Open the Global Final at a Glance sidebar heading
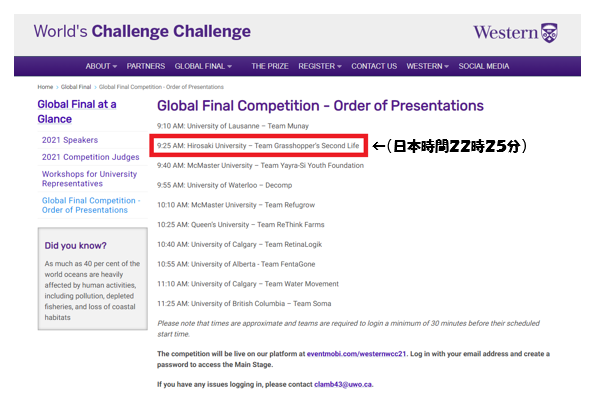602x405 pixels. pos(77,112)
